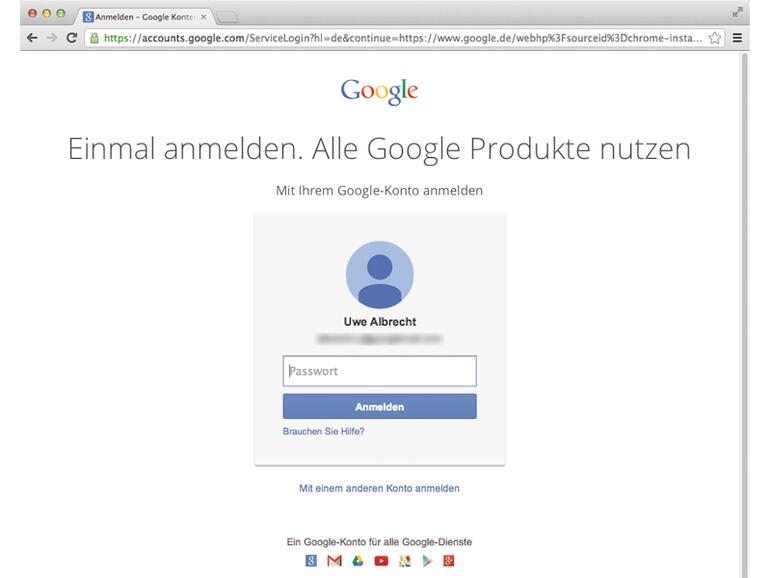The image size is (770, 578).
Task: Click the Google Maps icon
Action: click(405, 560)
